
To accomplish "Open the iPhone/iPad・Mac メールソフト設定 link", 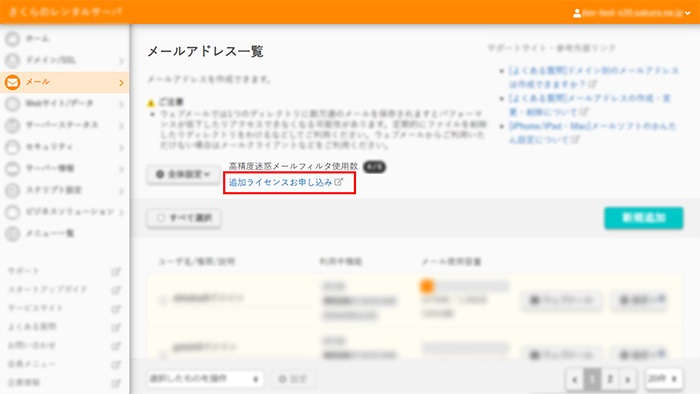I will [593, 133].
